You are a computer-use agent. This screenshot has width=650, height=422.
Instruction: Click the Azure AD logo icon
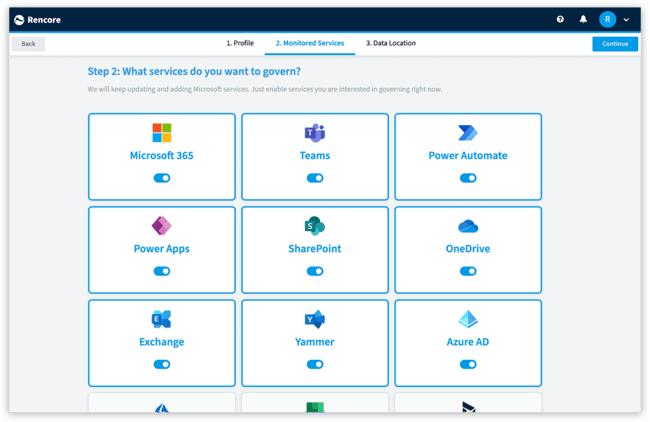pyautogui.click(x=468, y=319)
